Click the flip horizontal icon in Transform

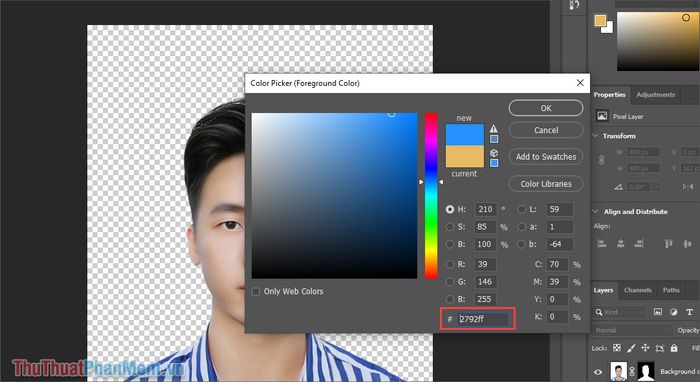coord(688,187)
